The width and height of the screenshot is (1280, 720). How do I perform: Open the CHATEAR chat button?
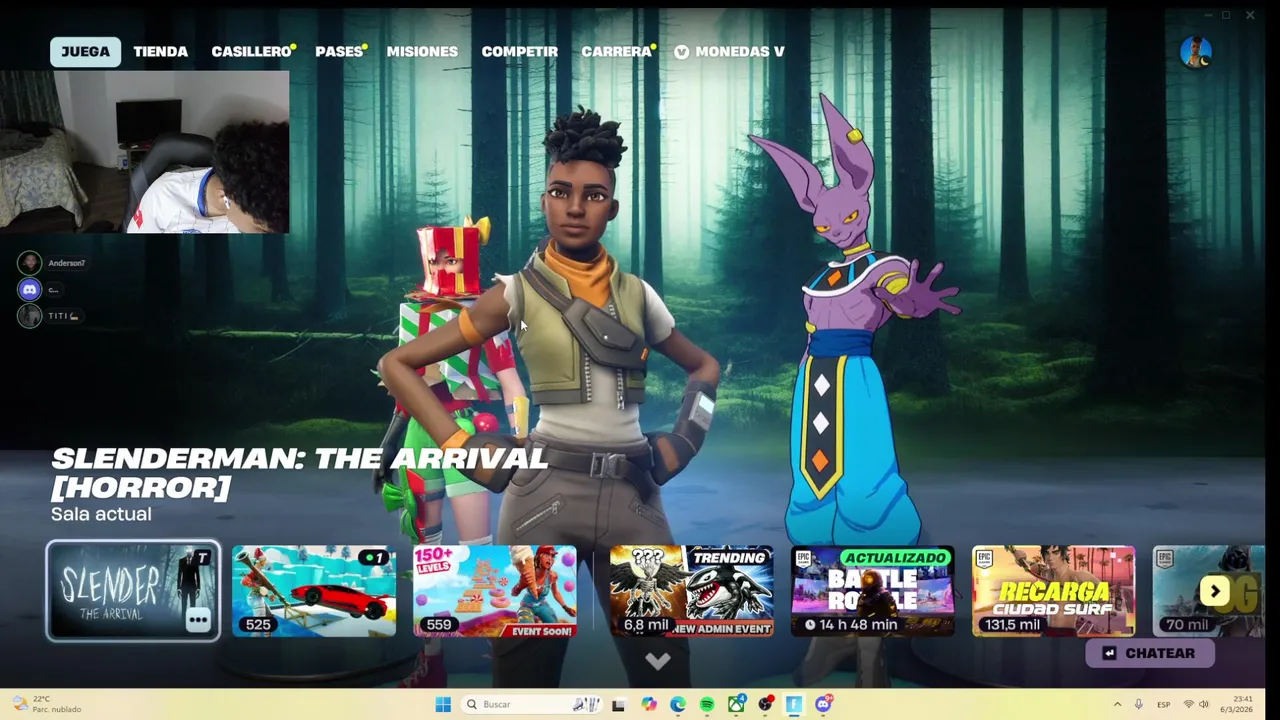click(x=1149, y=653)
